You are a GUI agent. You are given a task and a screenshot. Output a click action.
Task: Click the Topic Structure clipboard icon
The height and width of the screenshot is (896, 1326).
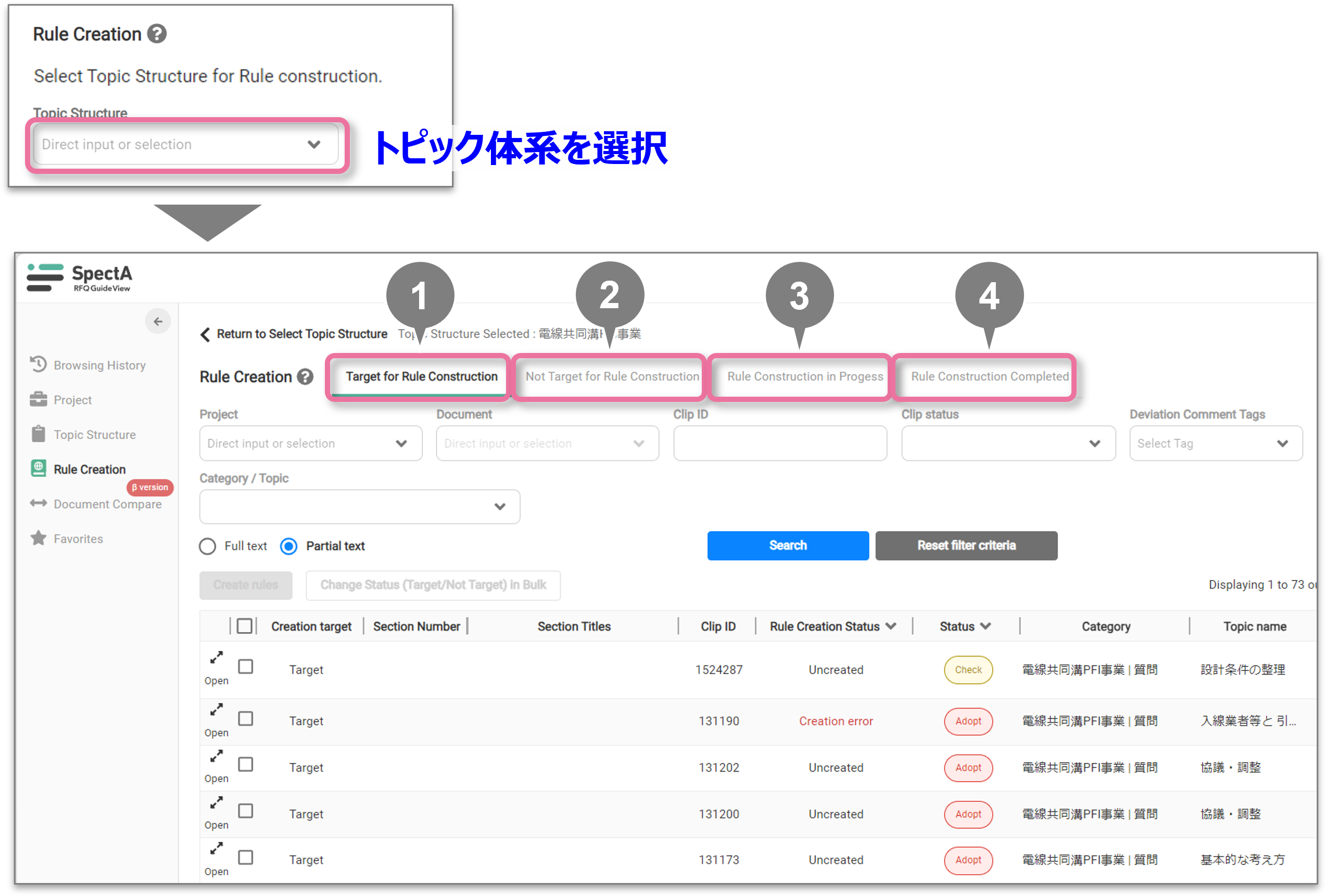(38, 434)
